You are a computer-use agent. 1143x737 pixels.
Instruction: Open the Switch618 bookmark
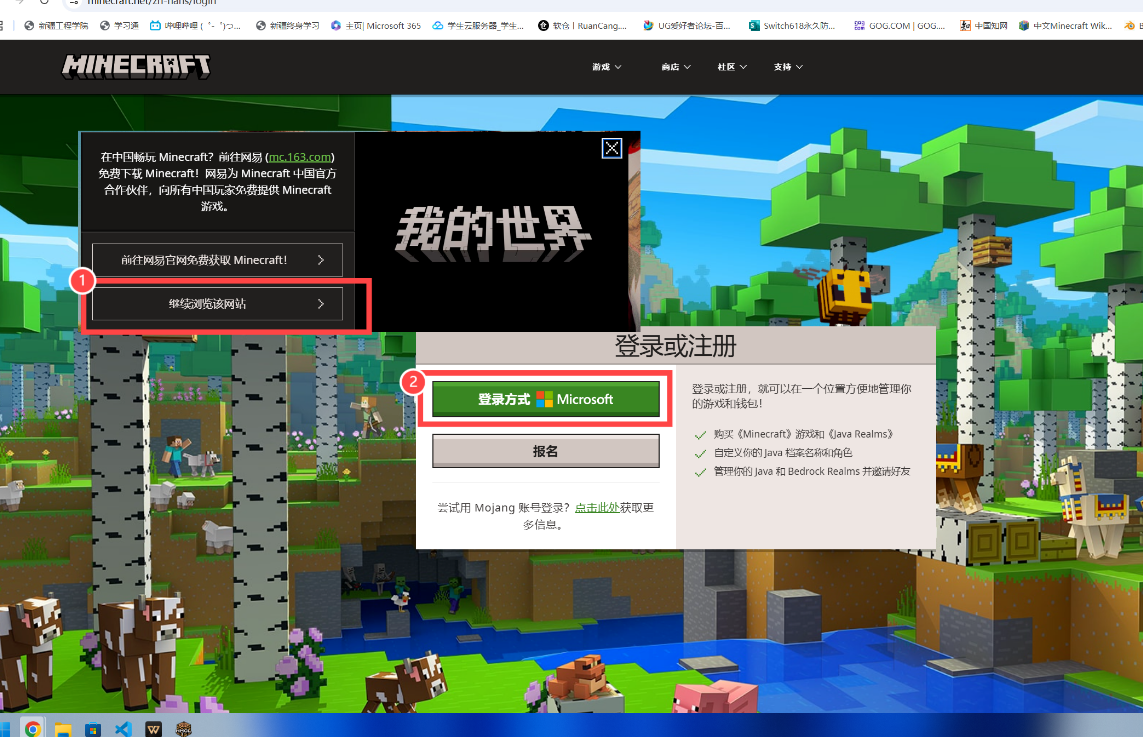click(792, 26)
